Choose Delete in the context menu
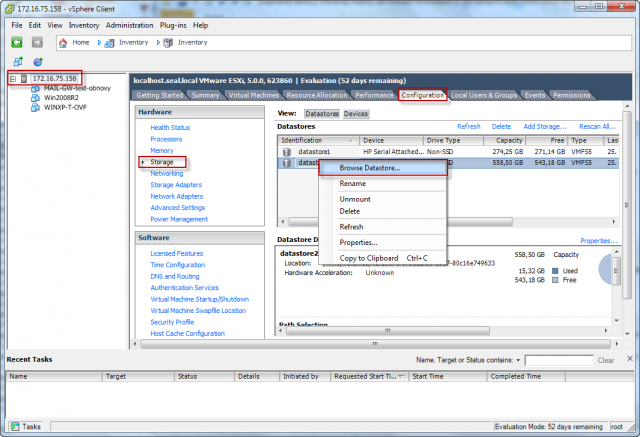The height and width of the screenshot is (437, 640). pyautogui.click(x=383, y=211)
